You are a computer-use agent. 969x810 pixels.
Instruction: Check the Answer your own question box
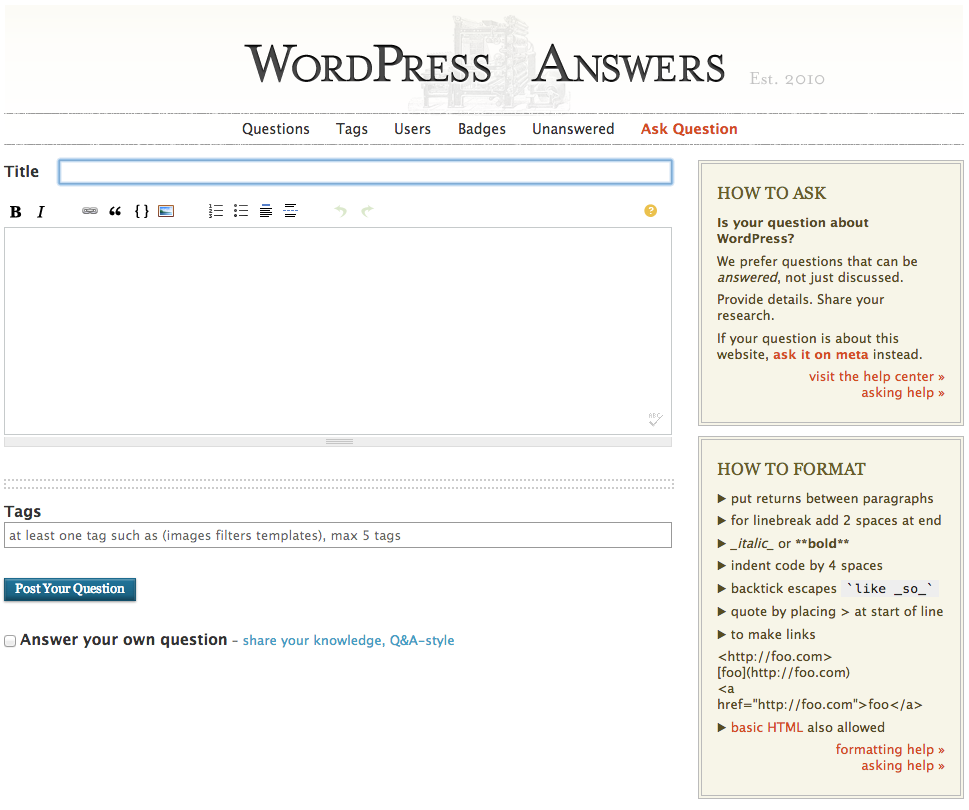(x=10, y=641)
